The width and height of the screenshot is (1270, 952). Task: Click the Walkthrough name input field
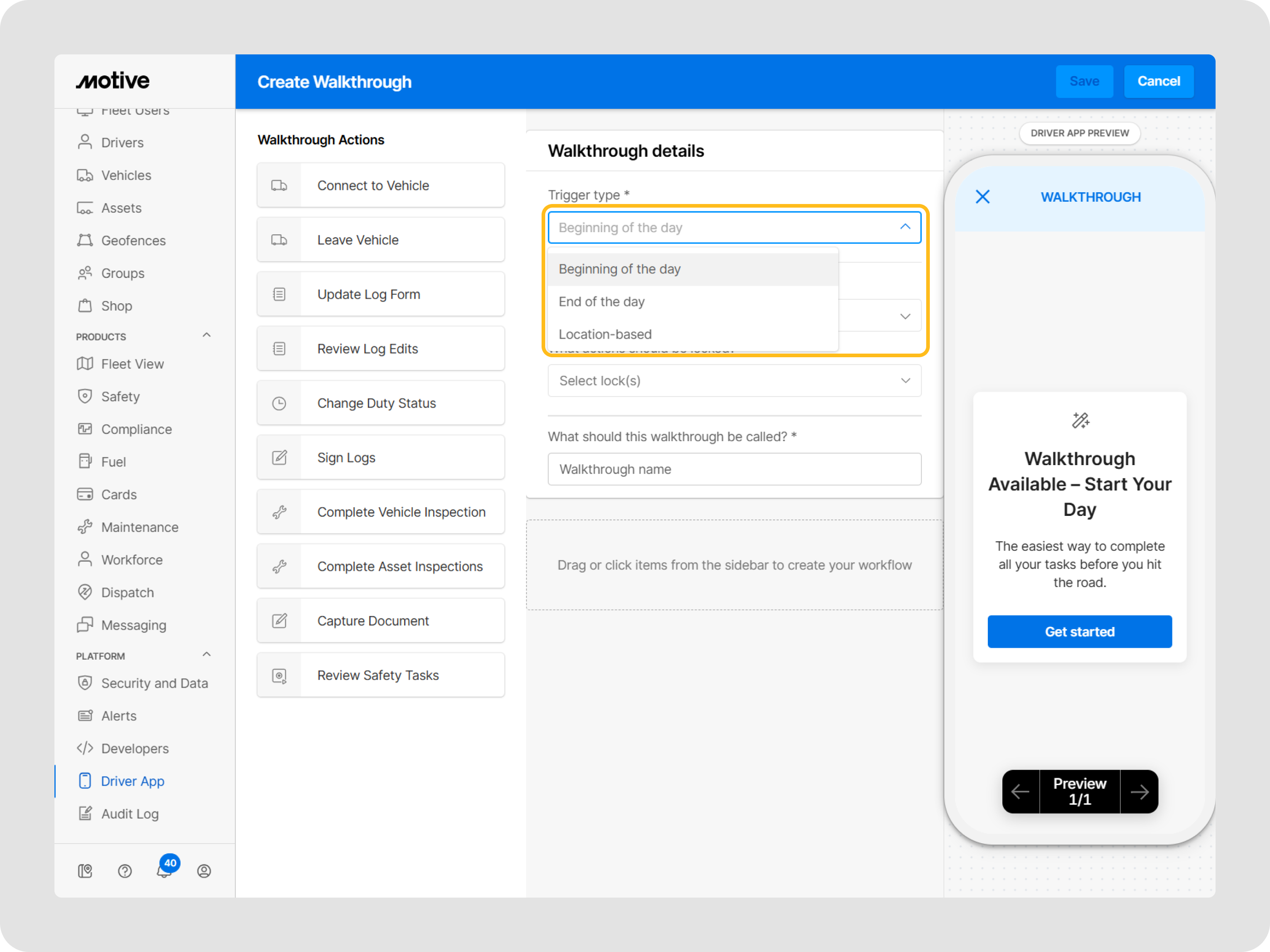tap(734, 469)
